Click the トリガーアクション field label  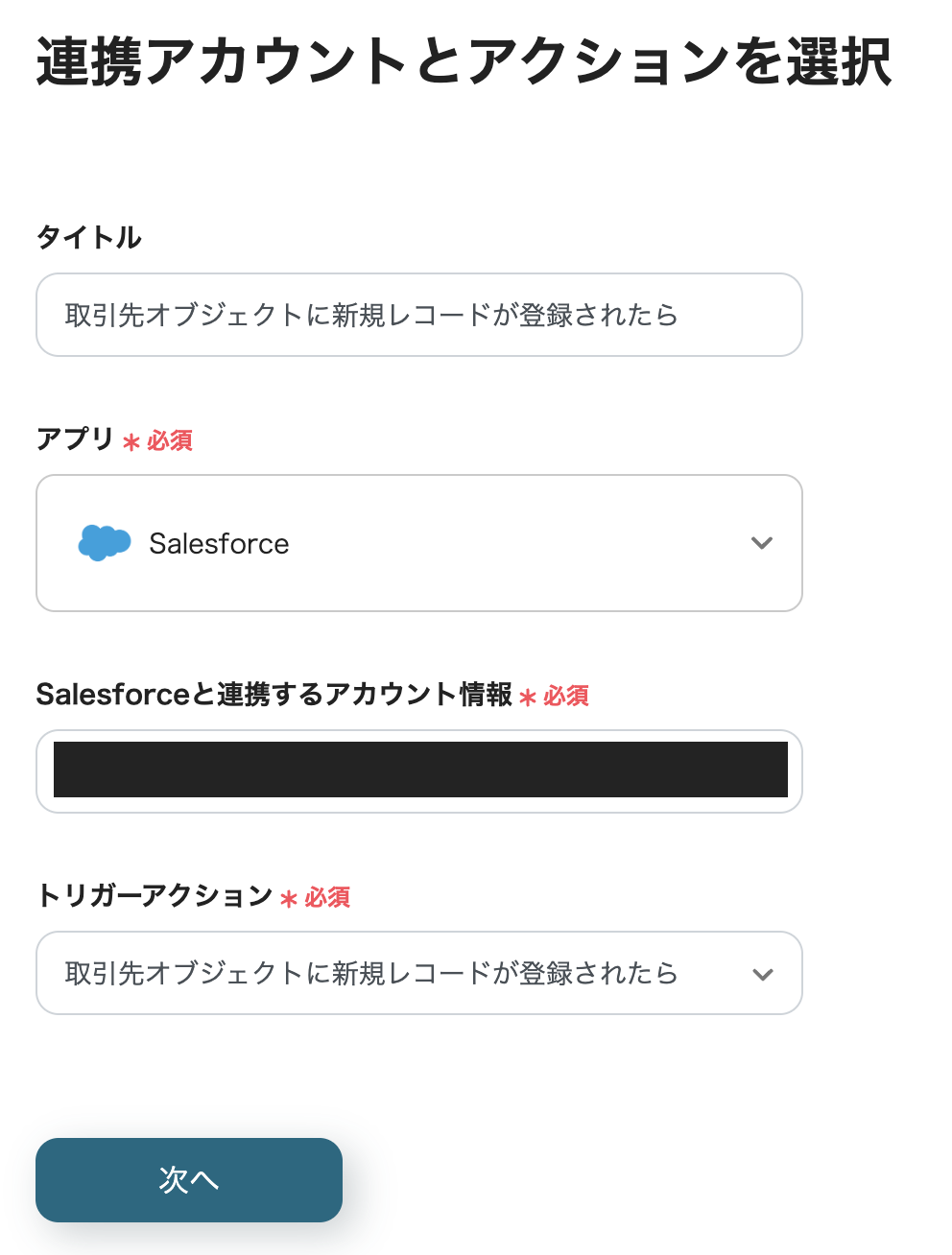pyautogui.click(x=155, y=896)
